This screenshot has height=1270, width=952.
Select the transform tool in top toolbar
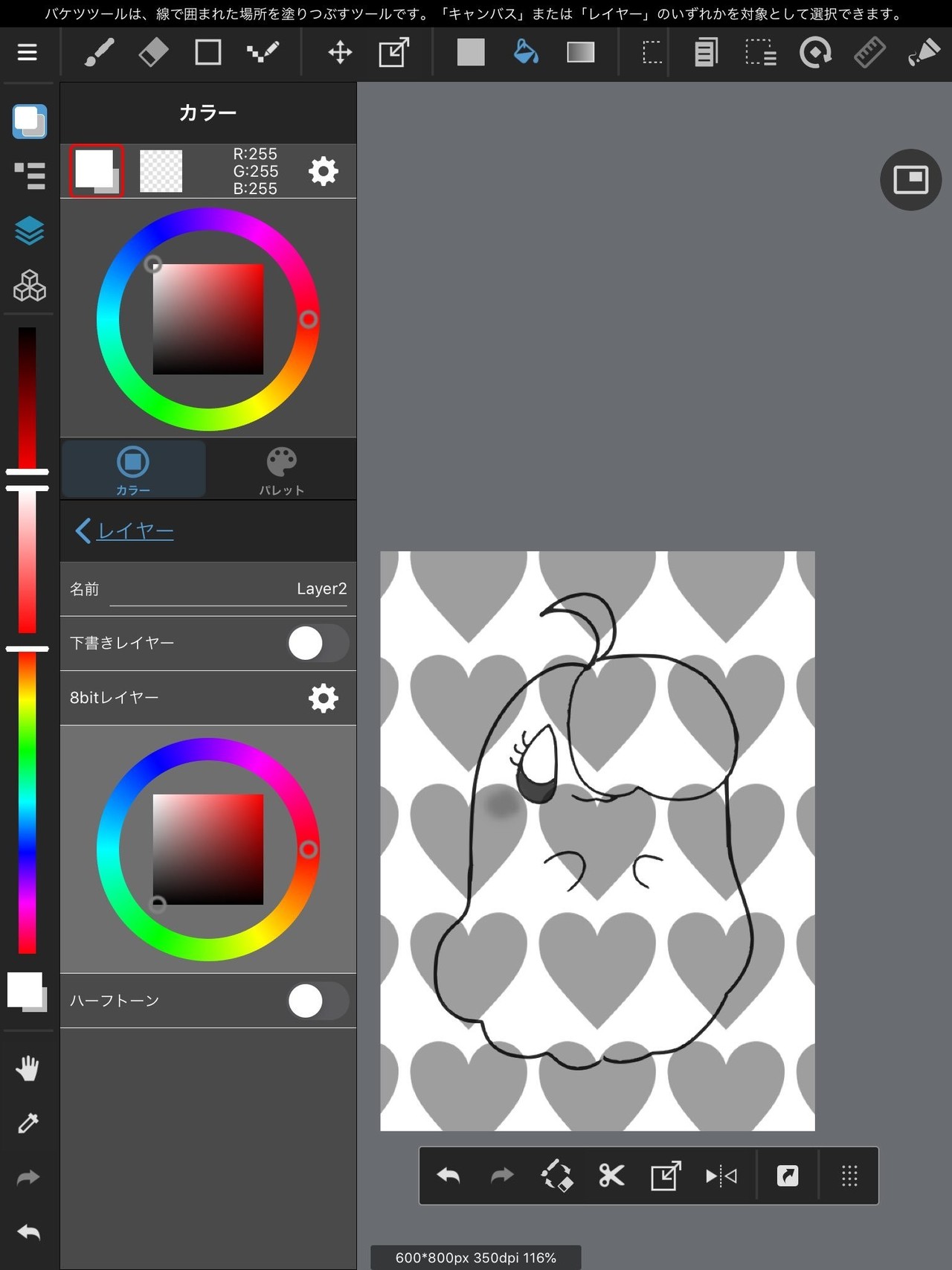pyautogui.click(x=394, y=52)
